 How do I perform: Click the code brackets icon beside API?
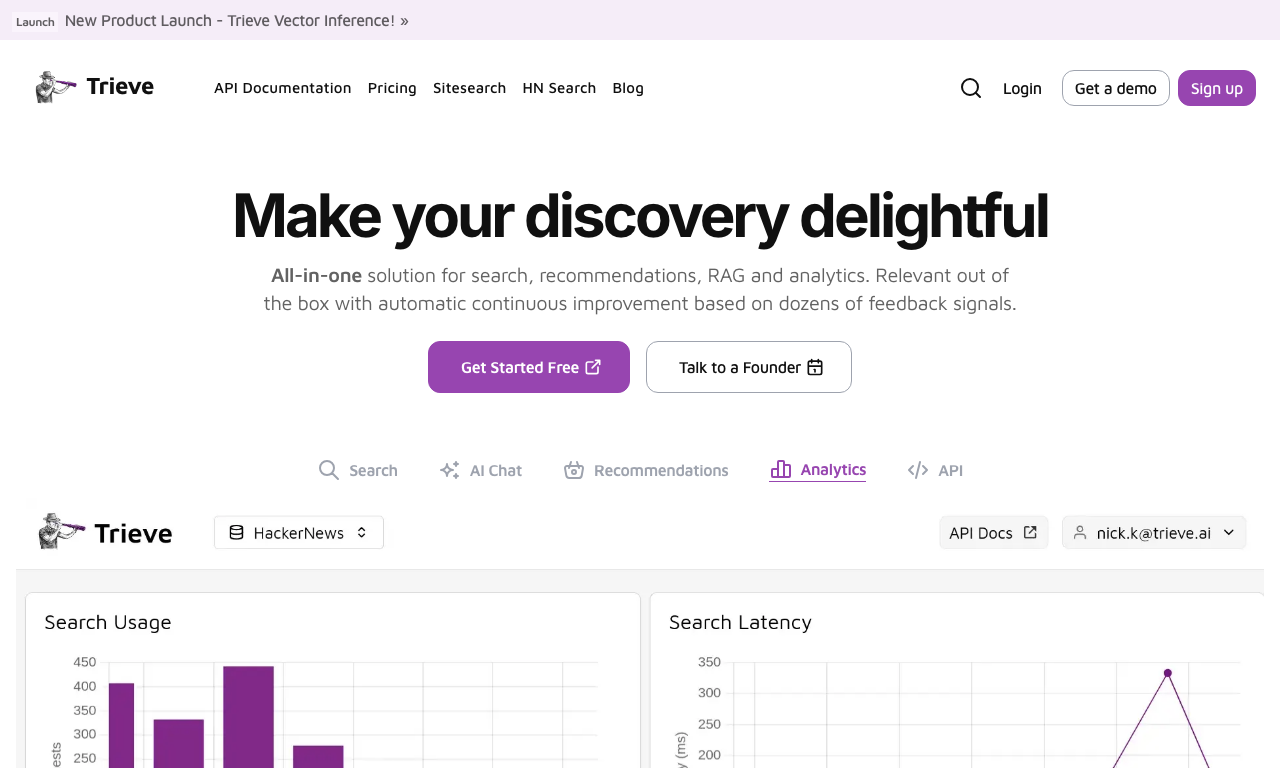pyautogui.click(x=918, y=470)
